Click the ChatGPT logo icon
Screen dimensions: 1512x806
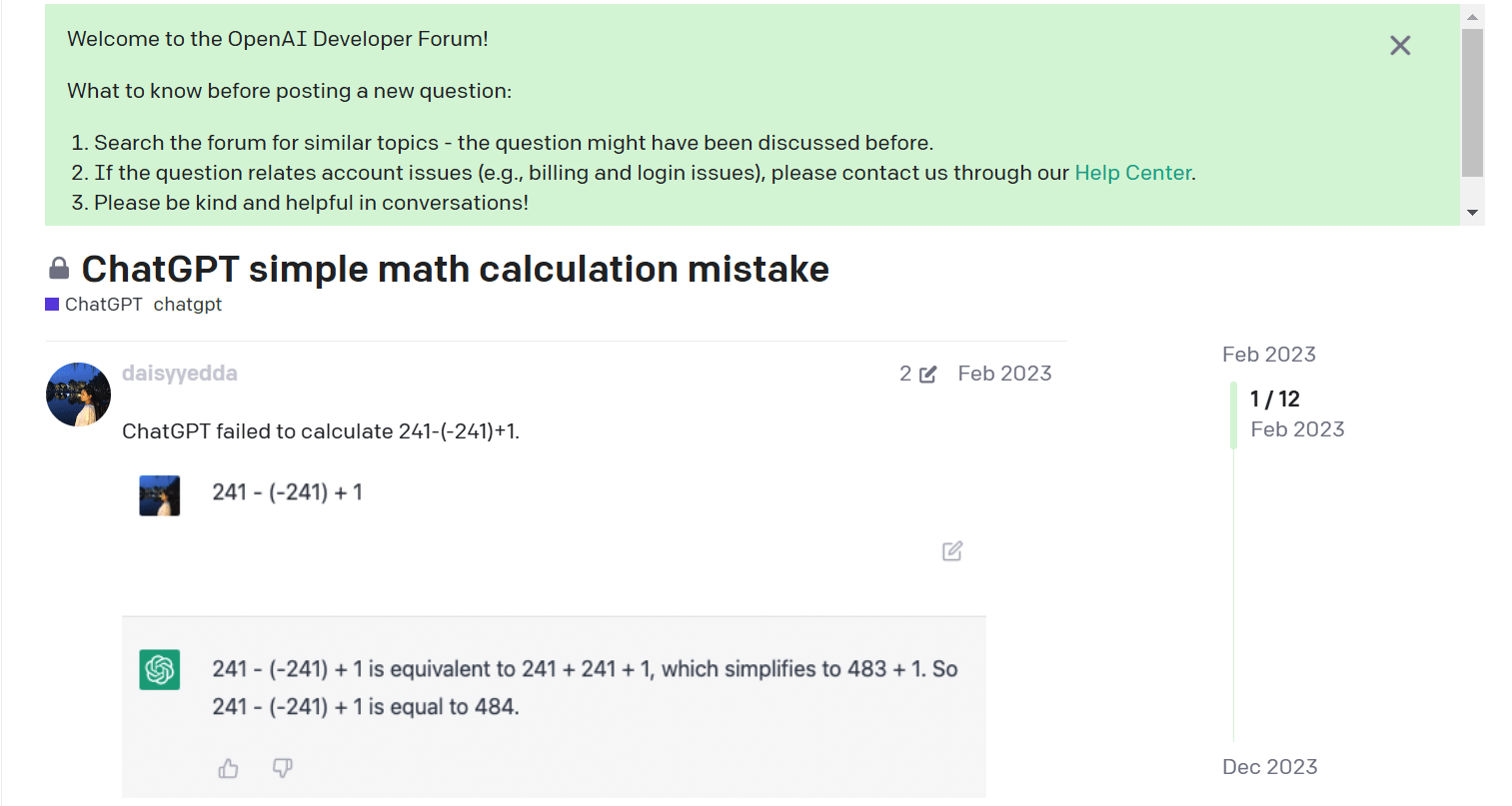click(x=160, y=669)
